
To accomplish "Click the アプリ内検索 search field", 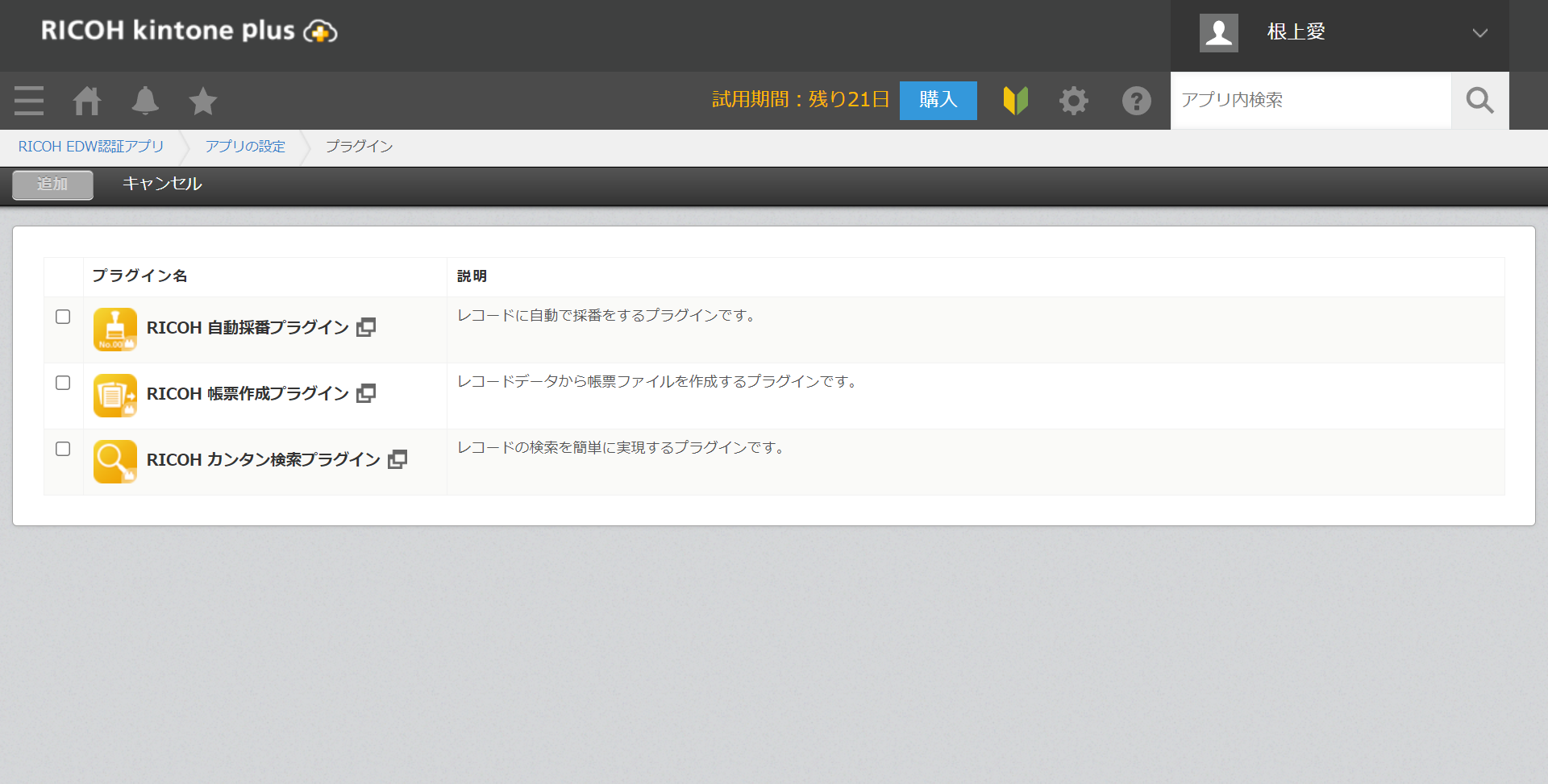I will pos(1311,101).
